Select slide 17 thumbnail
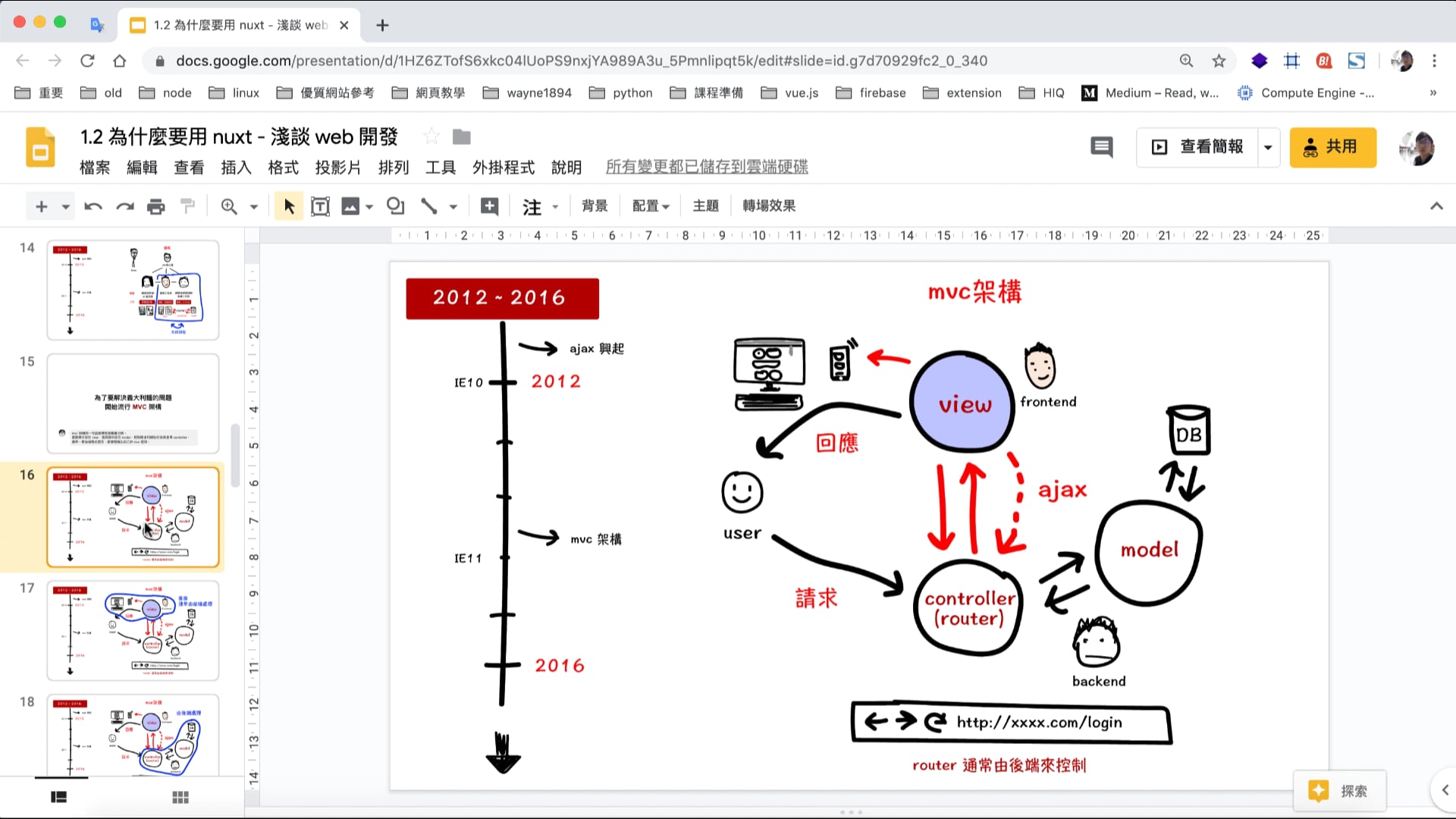 coord(133,631)
